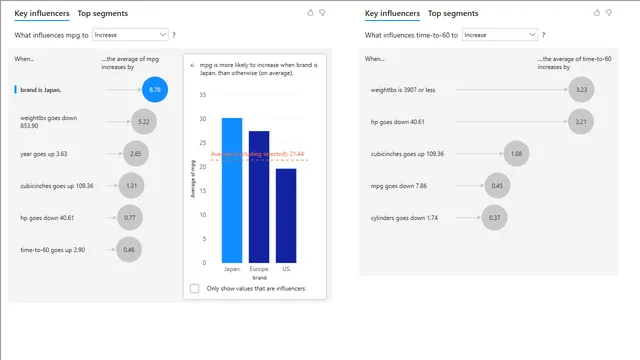
Task: Click thumbs down icon in mpg visual
Action: point(322,13)
